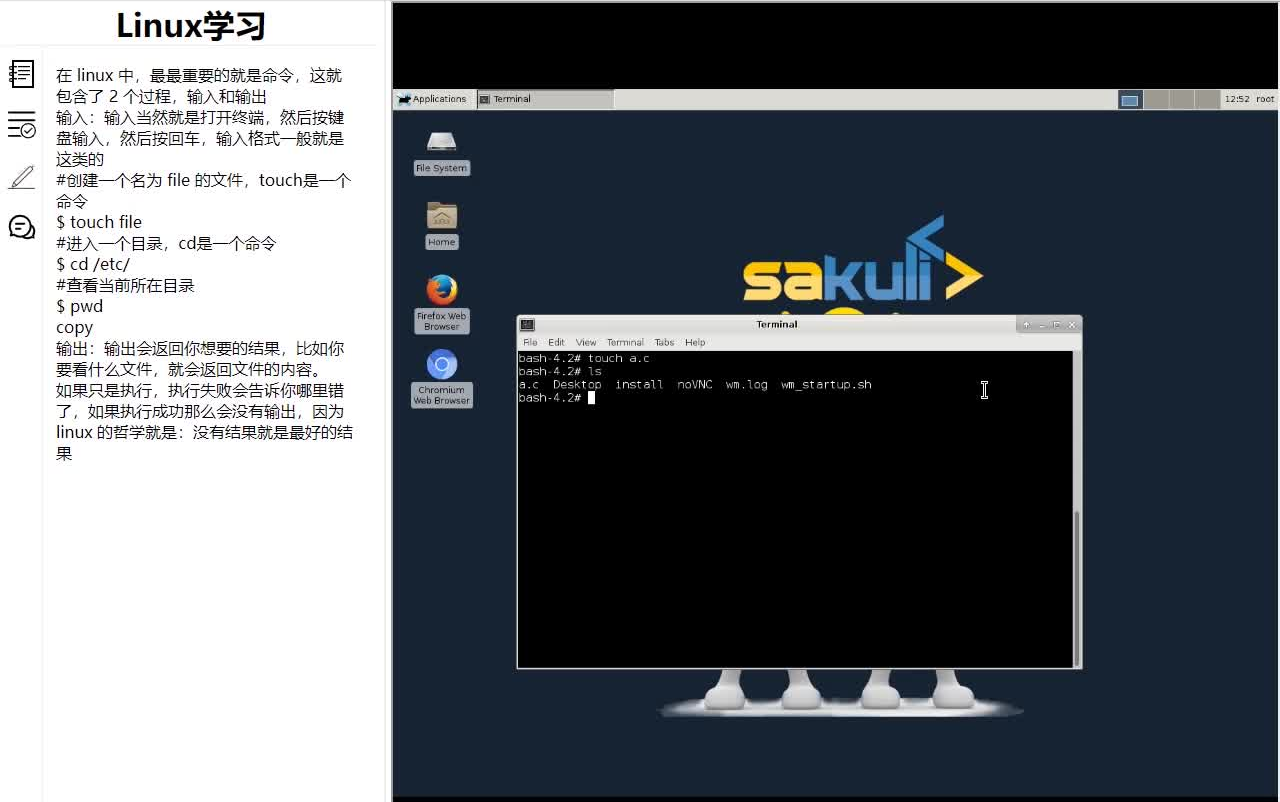Image resolution: width=1280 pixels, height=802 pixels.
Task: Click the 12:52 panel clock
Action: 1237,99
